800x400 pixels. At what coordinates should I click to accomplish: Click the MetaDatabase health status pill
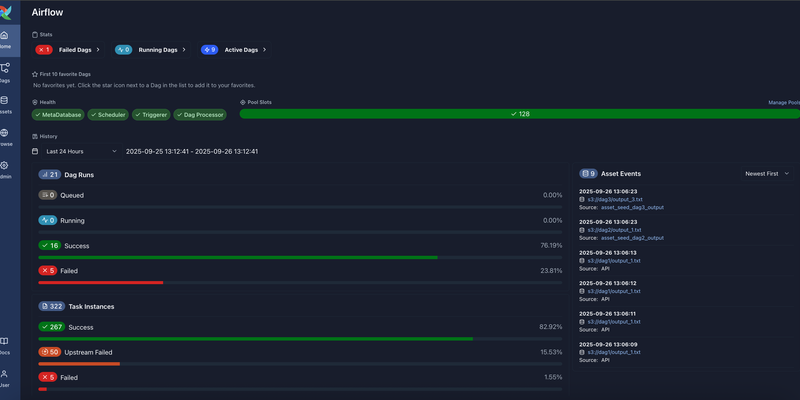point(58,115)
